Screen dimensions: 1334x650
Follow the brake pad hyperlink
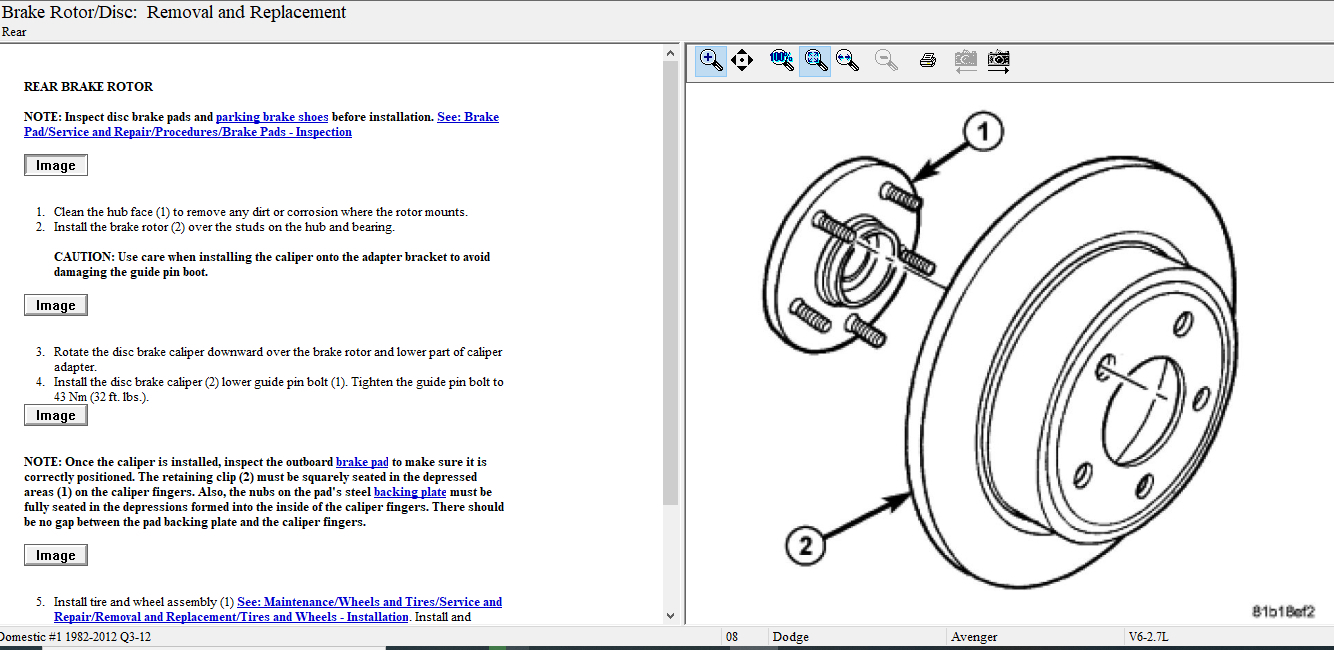coord(362,462)
